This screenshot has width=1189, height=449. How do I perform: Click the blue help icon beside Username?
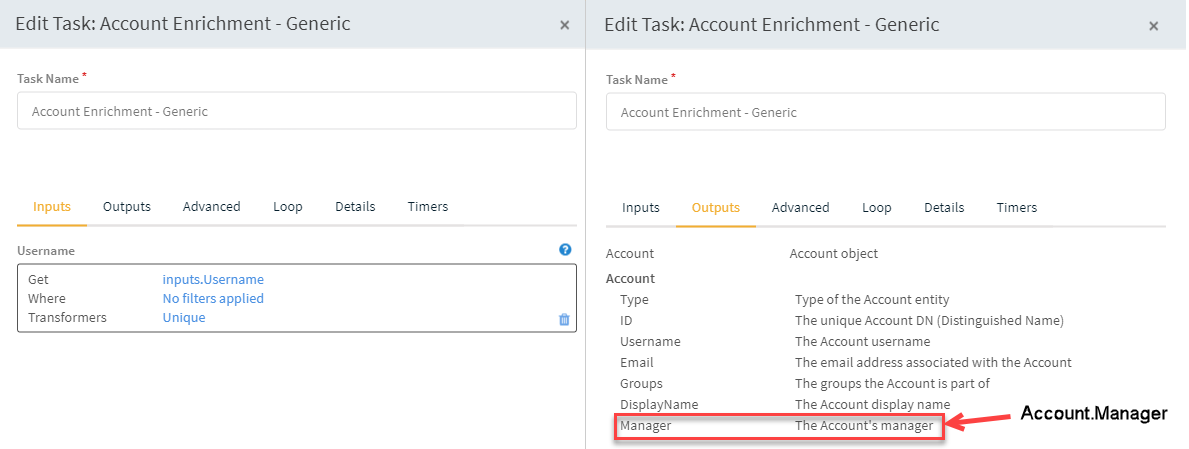[x=565, y=250]
